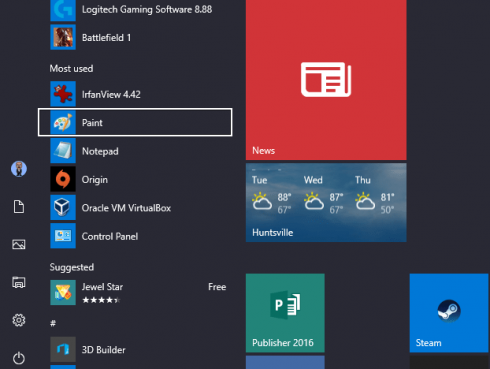Open Logitech Gaming Software icon
The width and height of the screenshot is (490, 369).
(63, 10)
